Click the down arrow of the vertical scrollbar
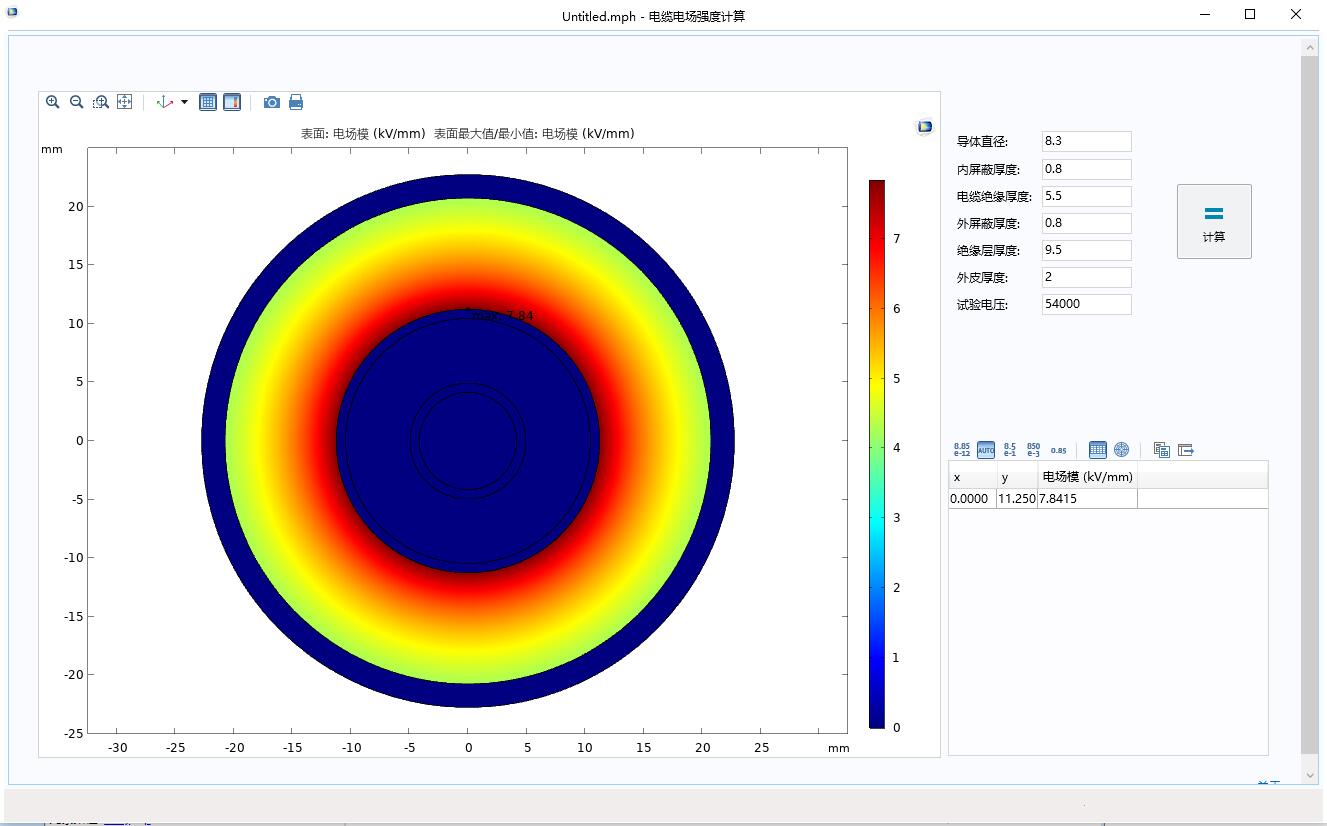The height and width of the screenshot is (826, 1327). pyautogui.click(x=1310, y=775)
